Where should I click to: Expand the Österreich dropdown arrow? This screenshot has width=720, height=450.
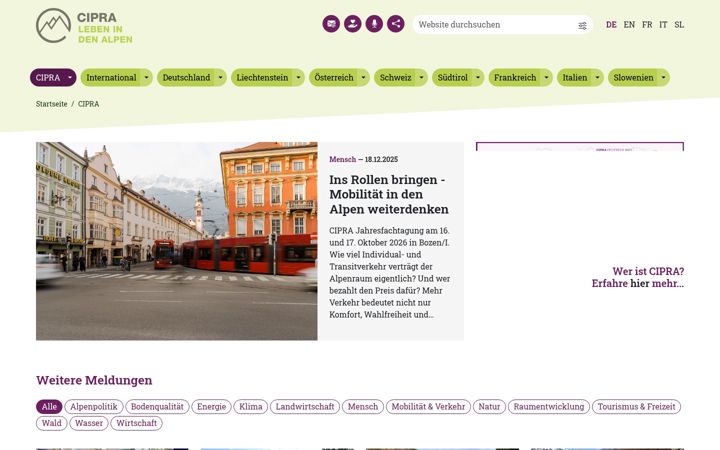pos(364,78)
